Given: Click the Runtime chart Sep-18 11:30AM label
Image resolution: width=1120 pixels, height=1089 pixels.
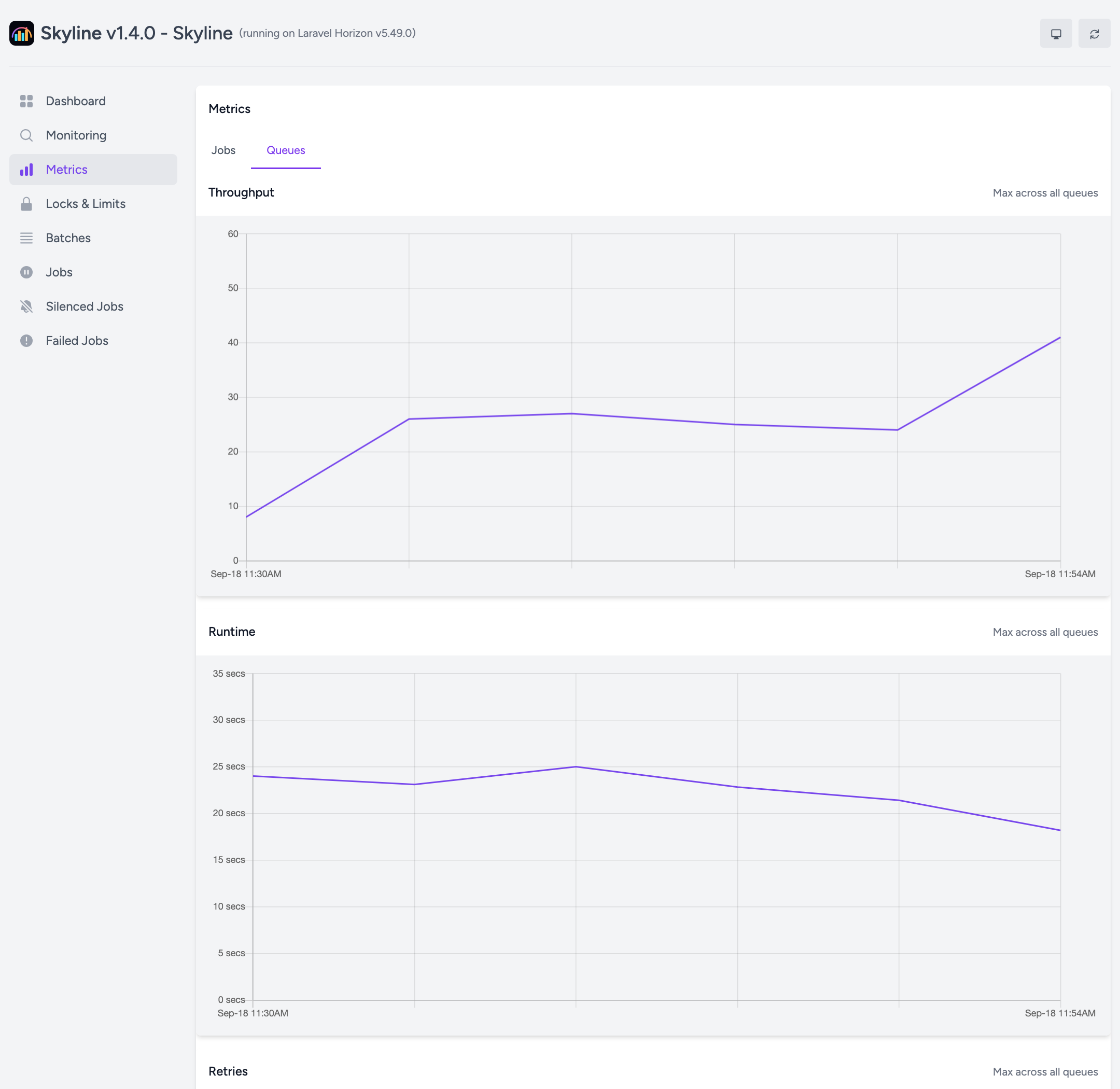Looking at the screenshot, I should pyautogui.click(x=253, y=1013).
